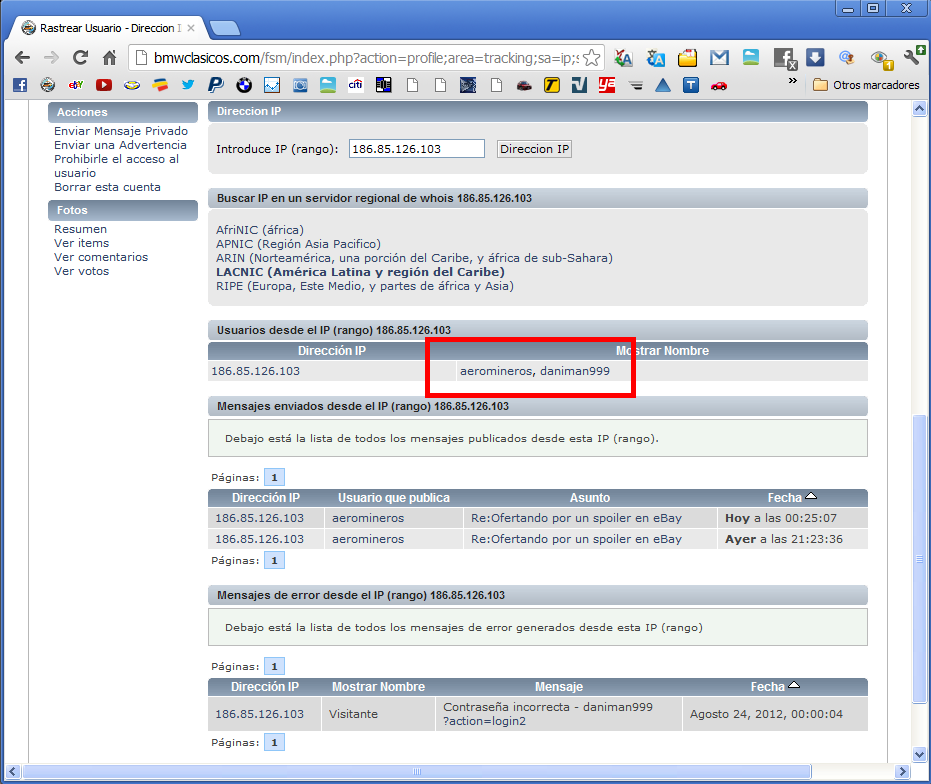Open the Citi bookmark
The image size is (931, 784).
(x=356, y=85)
